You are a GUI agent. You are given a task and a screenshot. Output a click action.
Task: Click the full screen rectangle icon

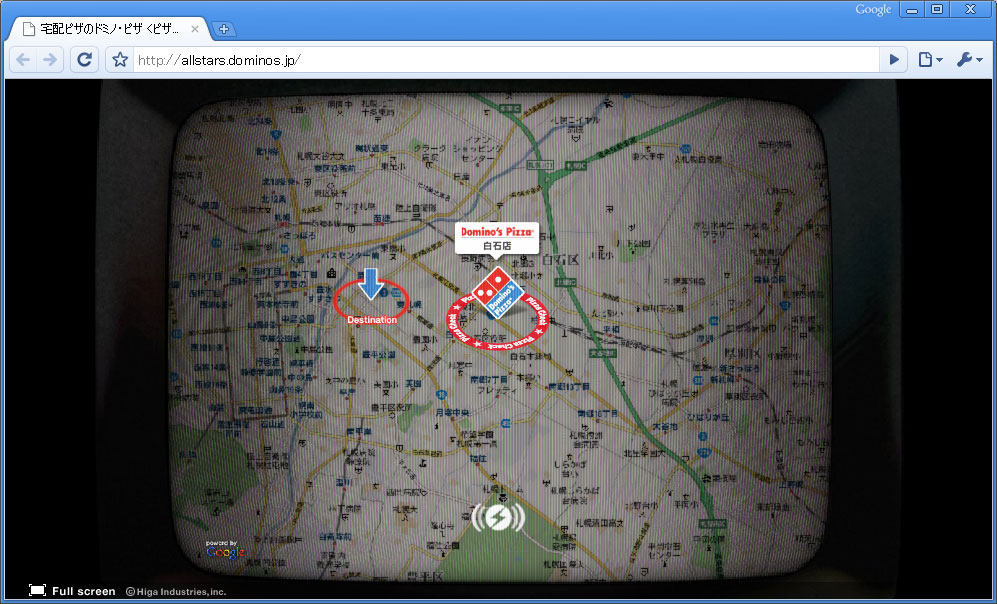tap(38, 590)
